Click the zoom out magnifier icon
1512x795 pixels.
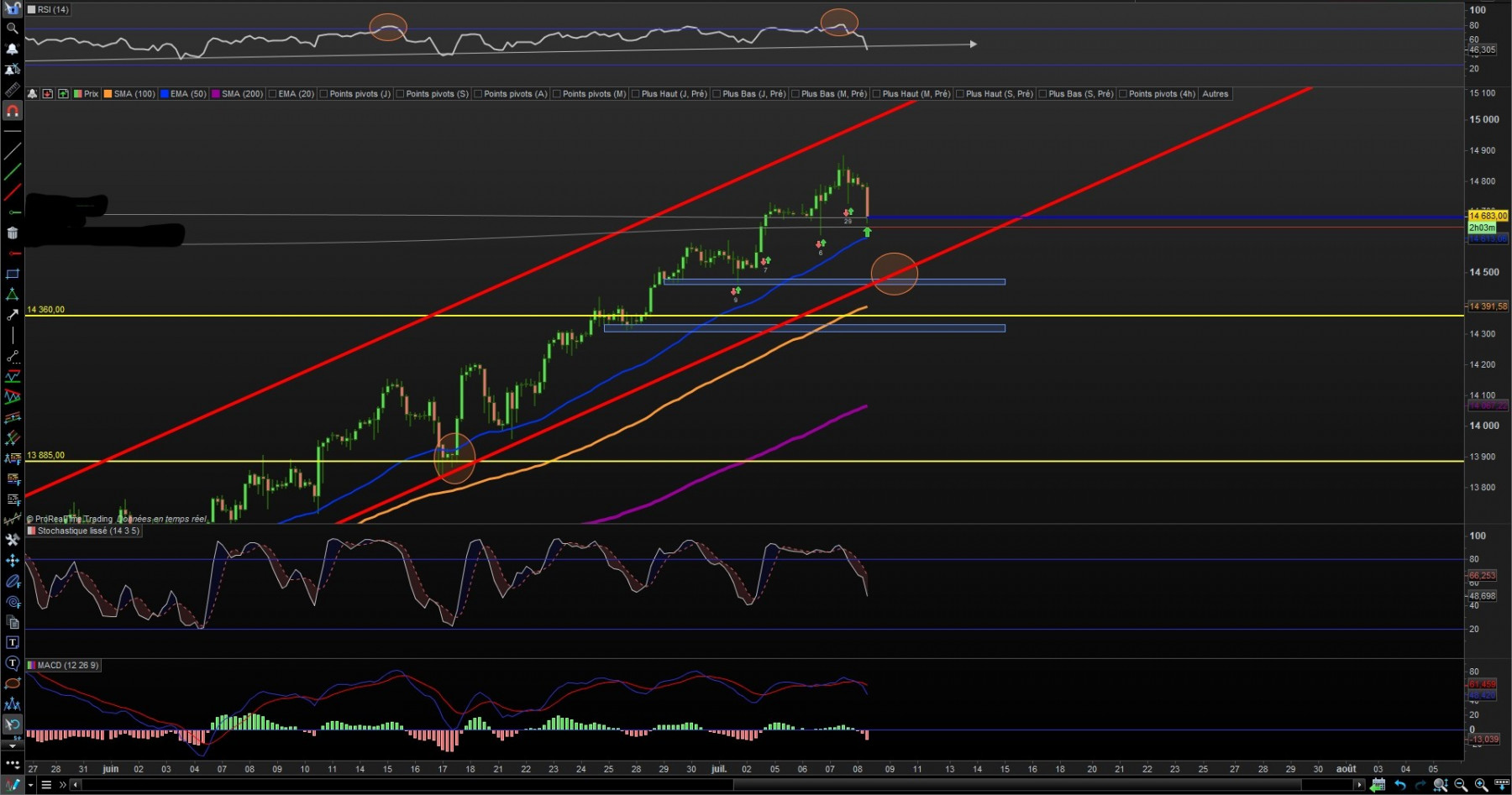1461,785
